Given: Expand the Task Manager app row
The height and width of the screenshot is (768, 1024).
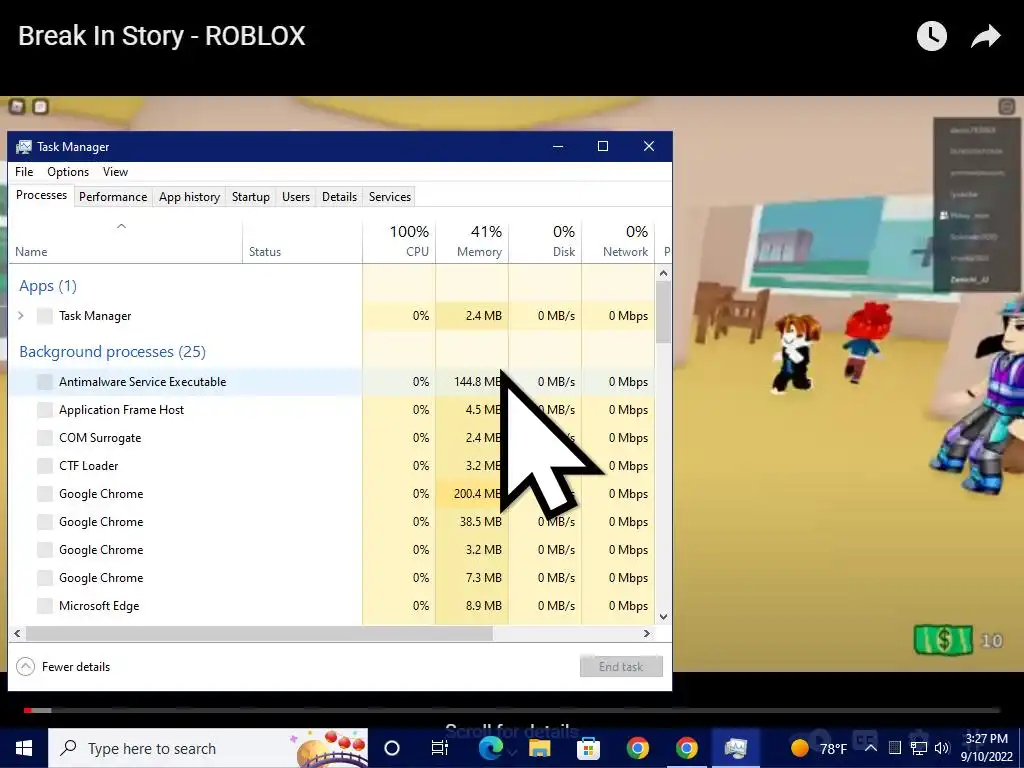Looking at the screenshot, I should pos(21,315).
